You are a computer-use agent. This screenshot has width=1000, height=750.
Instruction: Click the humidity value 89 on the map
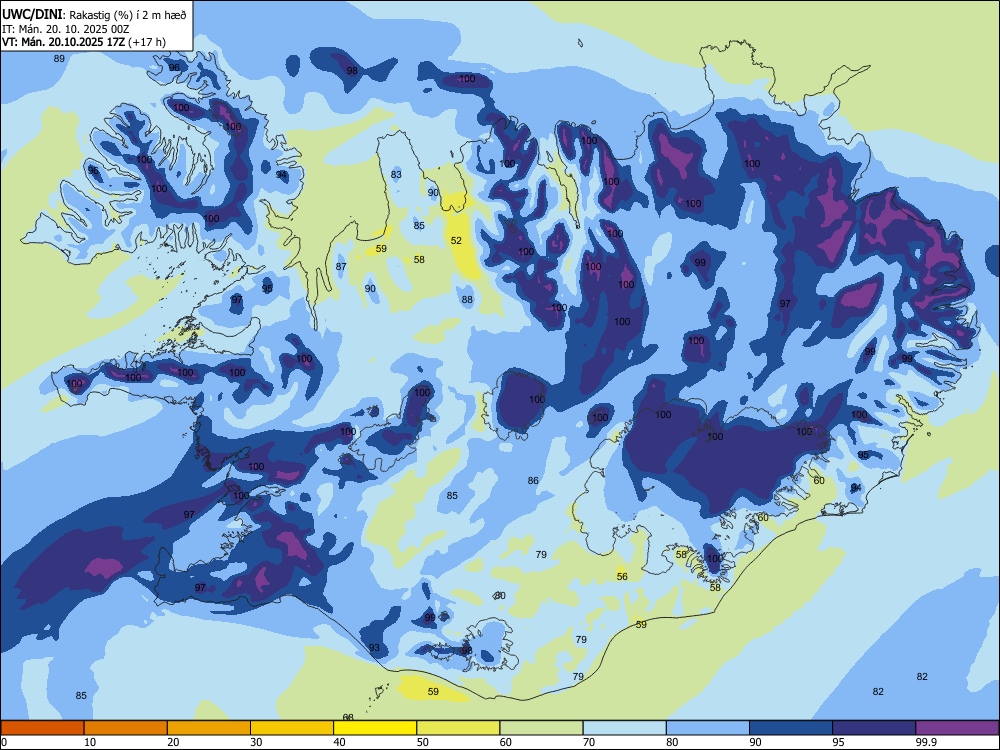pos(59,59)
